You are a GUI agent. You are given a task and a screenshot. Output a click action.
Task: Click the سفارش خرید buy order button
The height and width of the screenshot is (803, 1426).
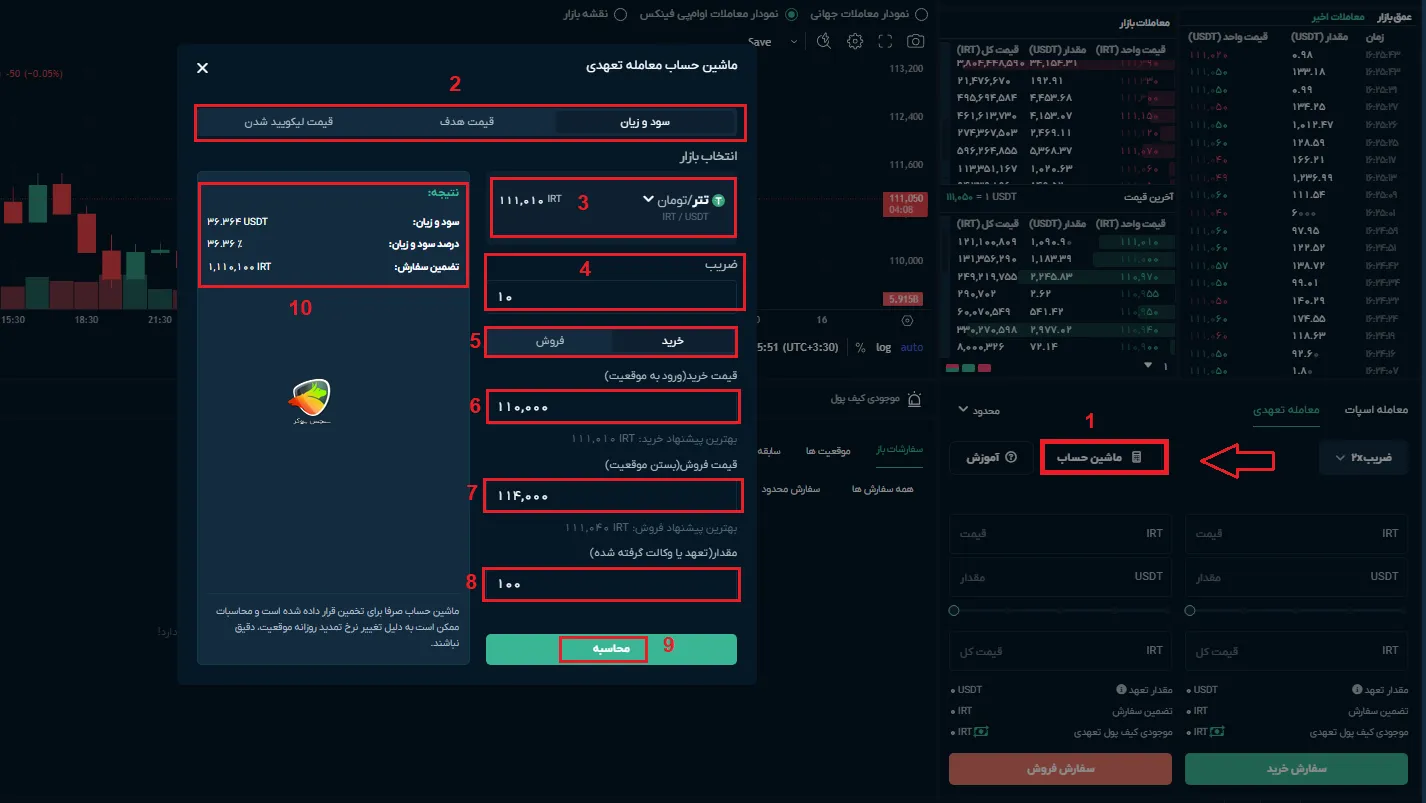pos(1296,769)
